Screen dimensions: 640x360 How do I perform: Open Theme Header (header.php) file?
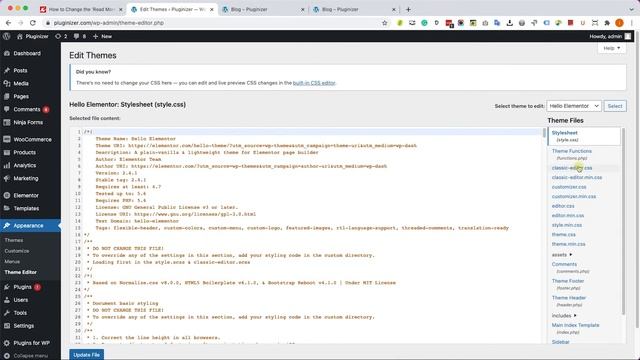coord(569,301)
